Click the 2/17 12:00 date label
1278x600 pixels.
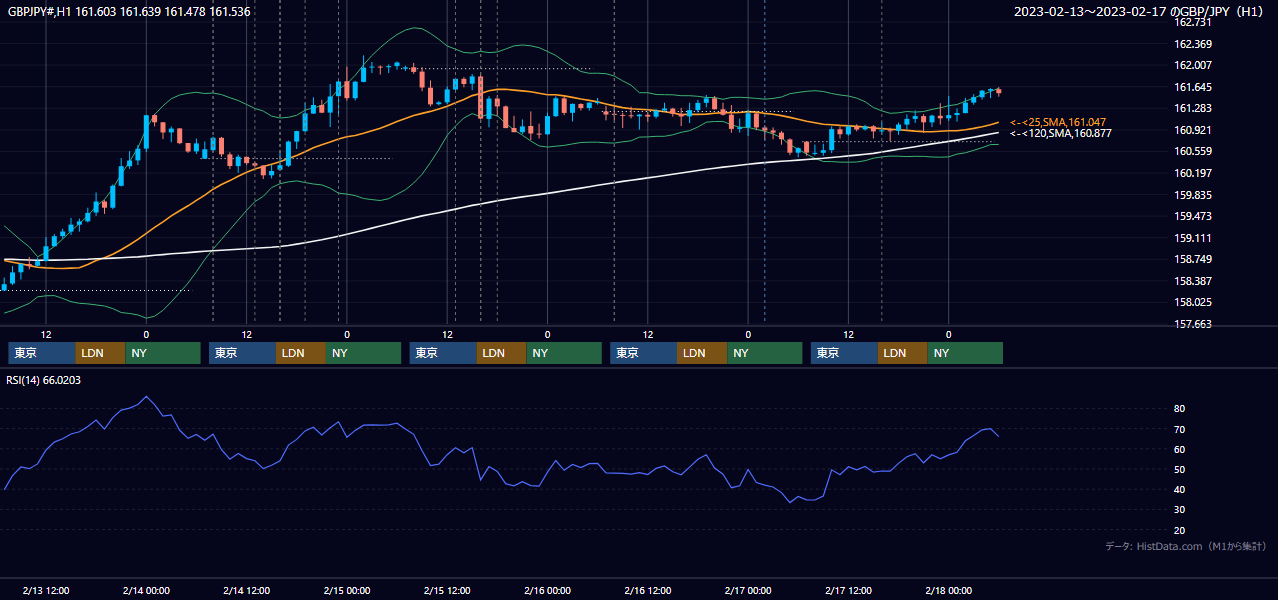(x=848, y=590)
